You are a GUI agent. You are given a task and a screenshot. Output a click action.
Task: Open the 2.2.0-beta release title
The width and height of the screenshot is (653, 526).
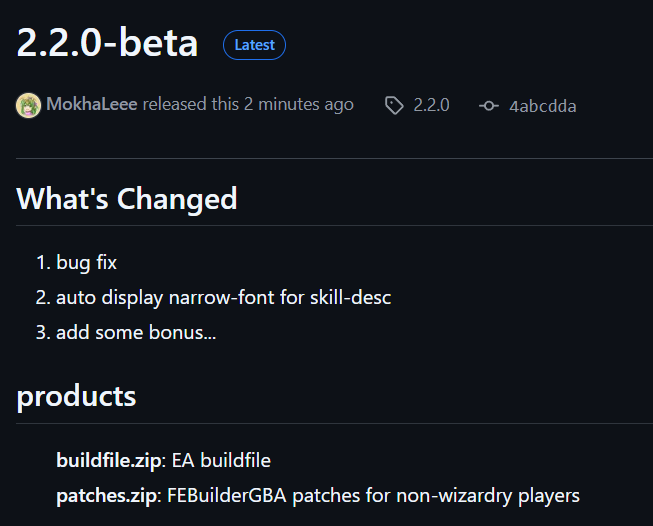[x=107, y=42]
